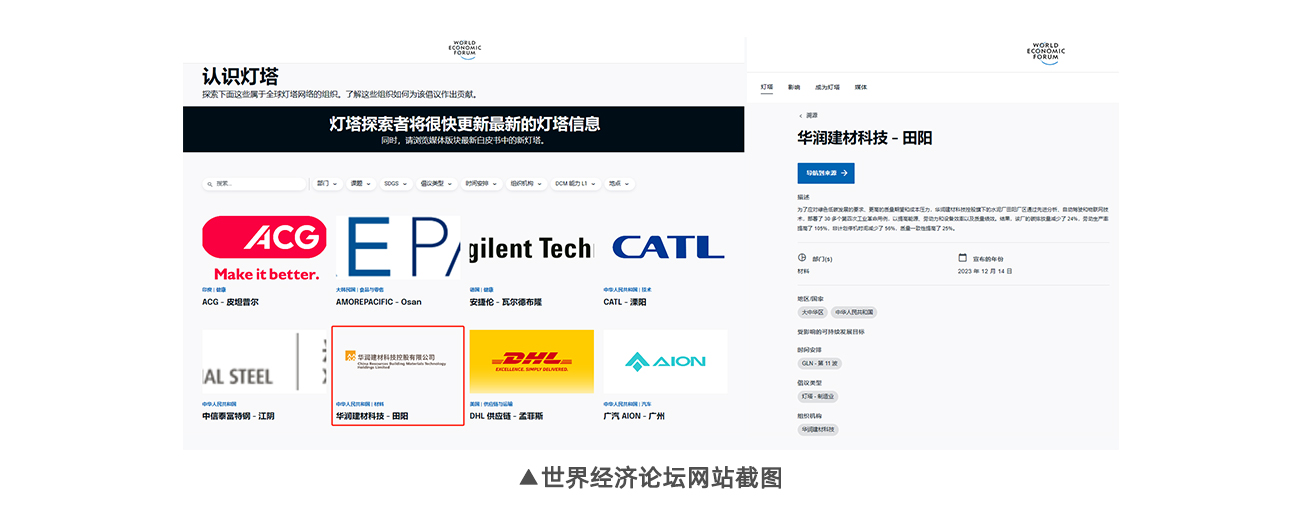Click the World Economic Forum logo on detail page
The width and height of the screenshot is (1300, 510).
click(1047, 52)
